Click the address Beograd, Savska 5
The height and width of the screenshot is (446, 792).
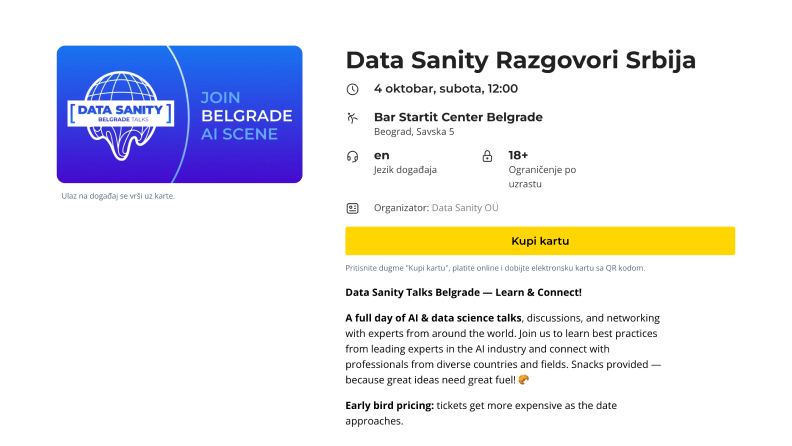click(414, 132)
